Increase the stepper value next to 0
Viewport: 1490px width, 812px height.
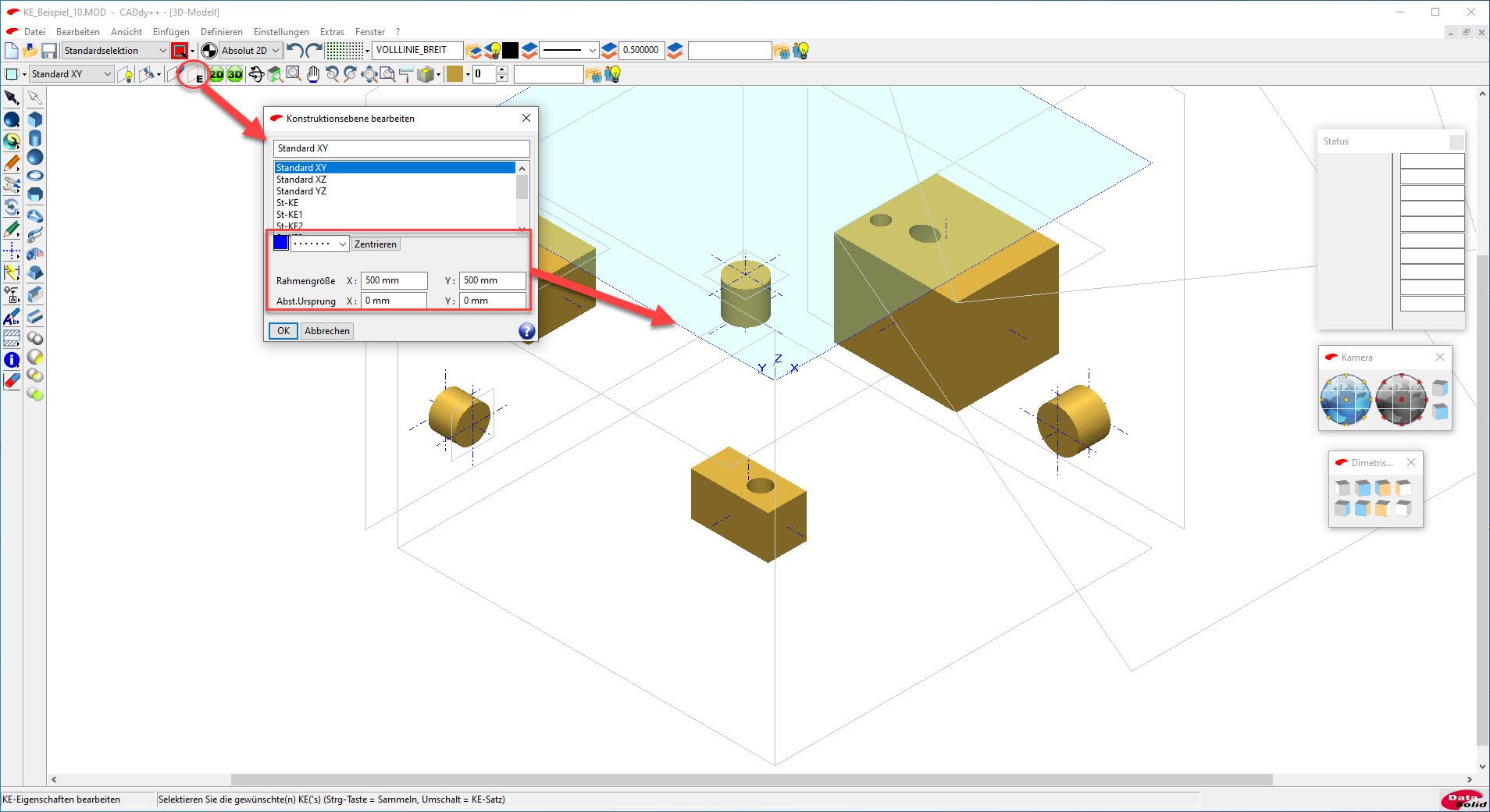coord(502,69)
